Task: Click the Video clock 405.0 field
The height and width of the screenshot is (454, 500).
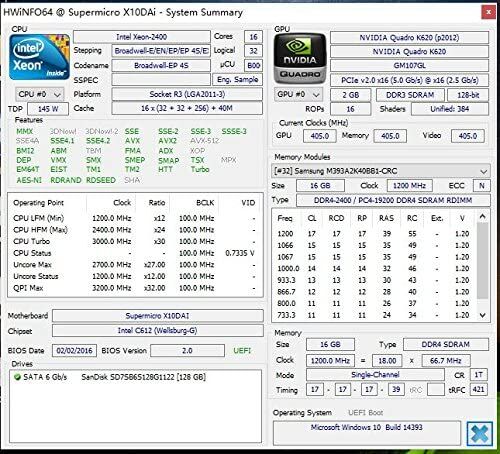Action: point(468,136)
